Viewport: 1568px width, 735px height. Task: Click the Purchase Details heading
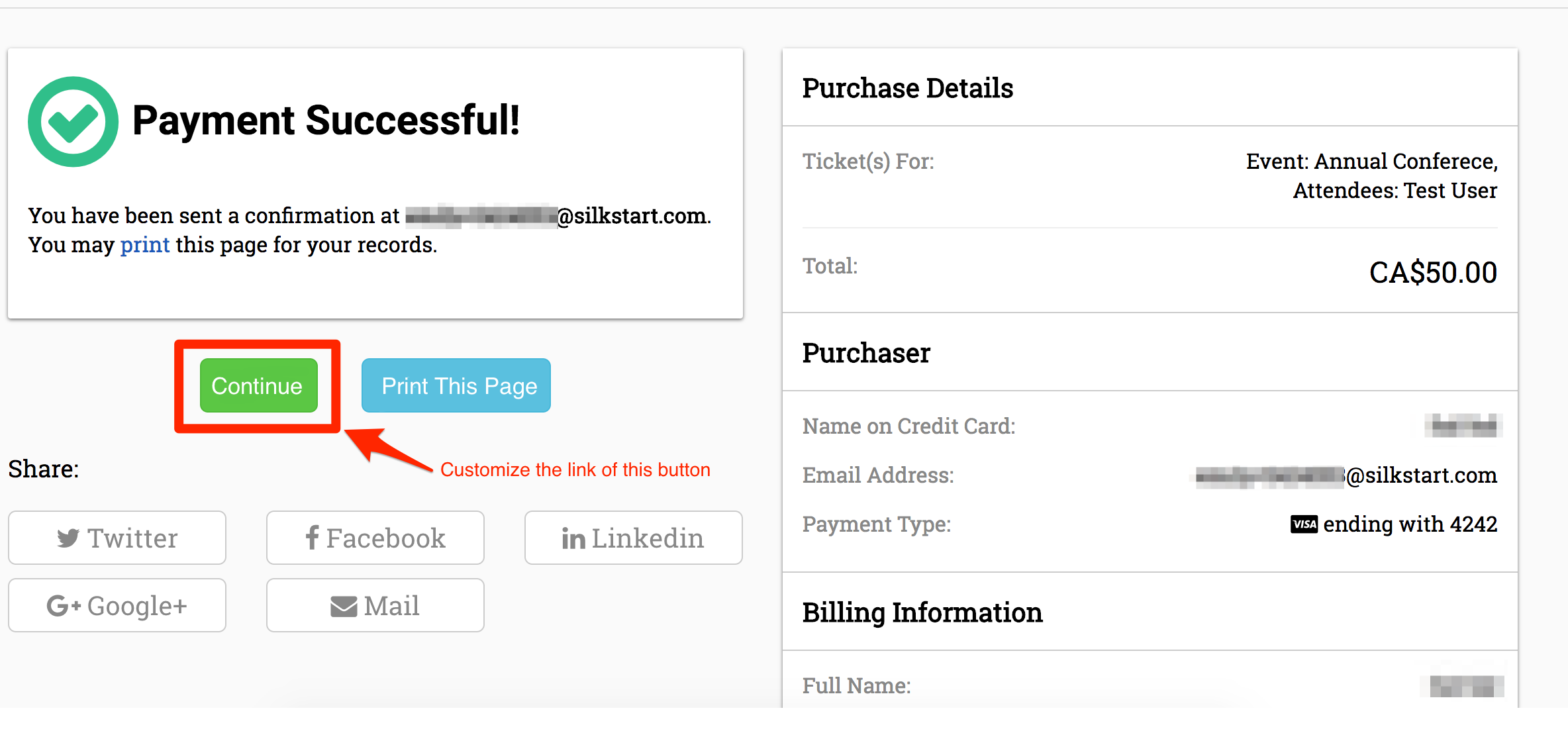coord(907,88)
